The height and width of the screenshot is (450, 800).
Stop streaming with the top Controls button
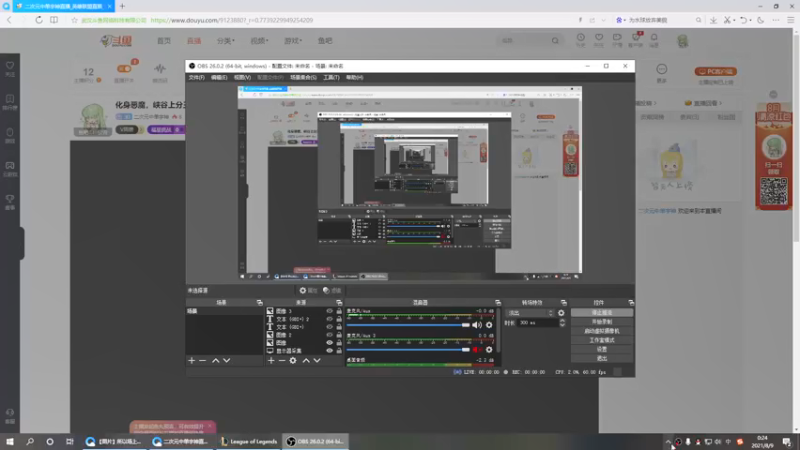click(602, 313)
